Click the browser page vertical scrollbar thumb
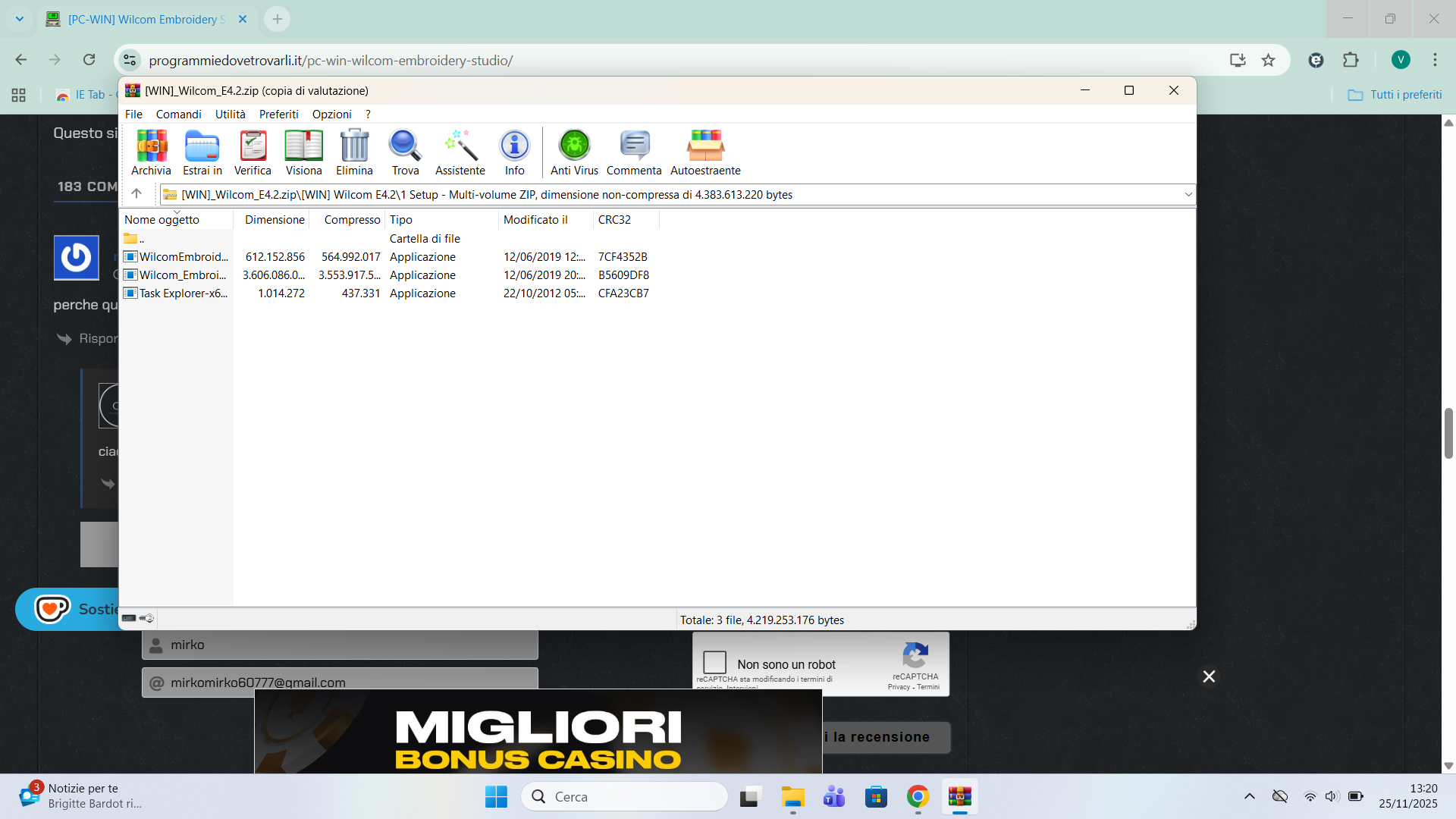This screenshot has width=1456, height=819. [1448, 433]
